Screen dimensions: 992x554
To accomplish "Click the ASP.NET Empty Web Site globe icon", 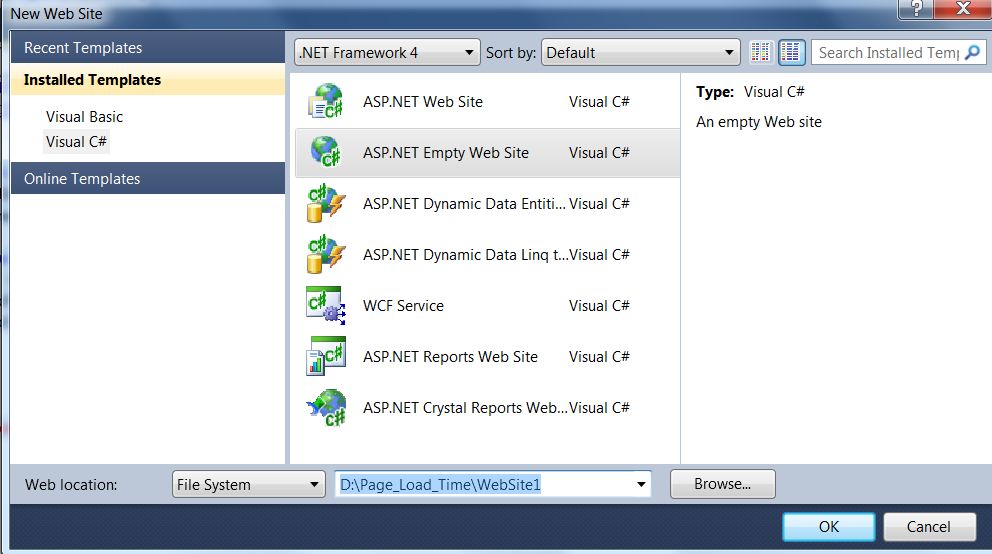I will point(326,152).
